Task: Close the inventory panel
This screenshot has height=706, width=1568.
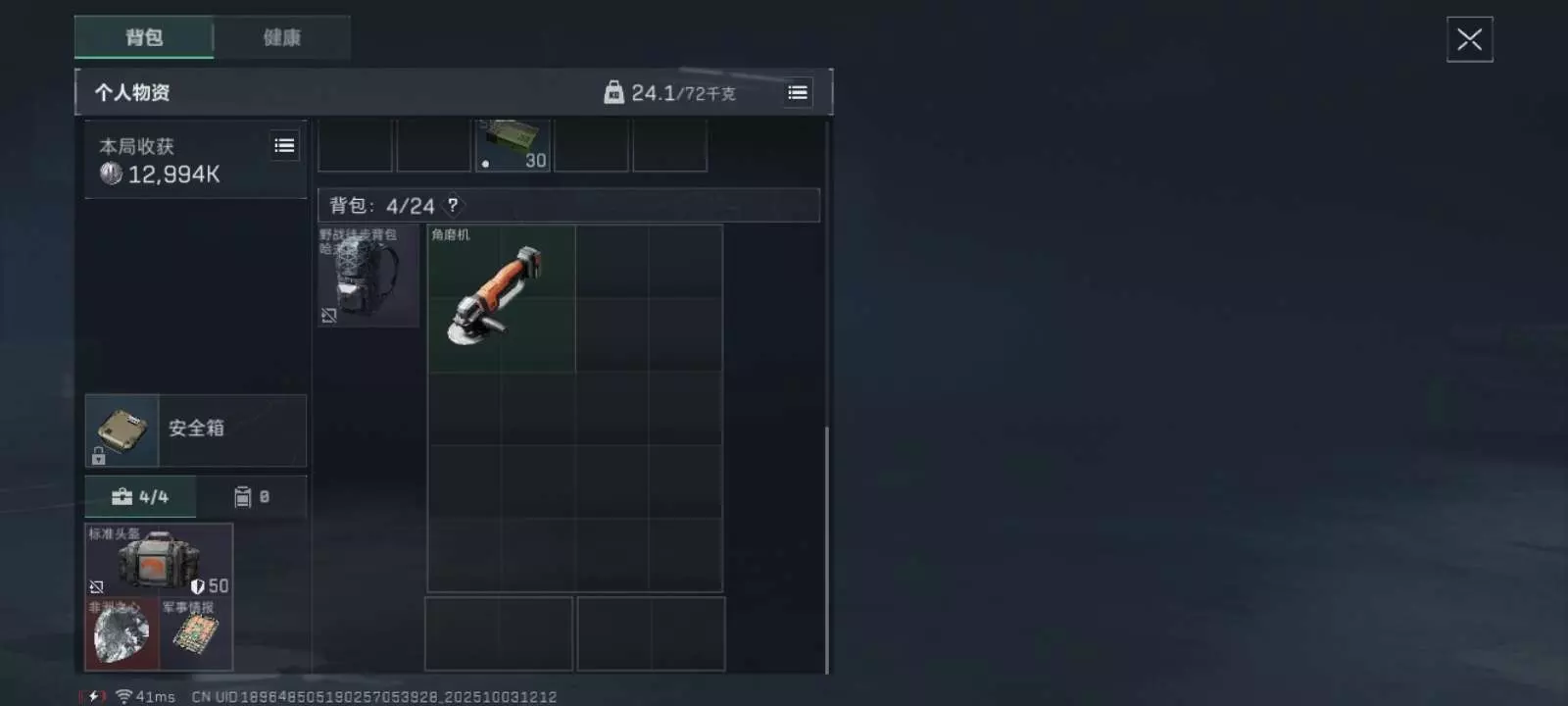Action: [1469, 39]
